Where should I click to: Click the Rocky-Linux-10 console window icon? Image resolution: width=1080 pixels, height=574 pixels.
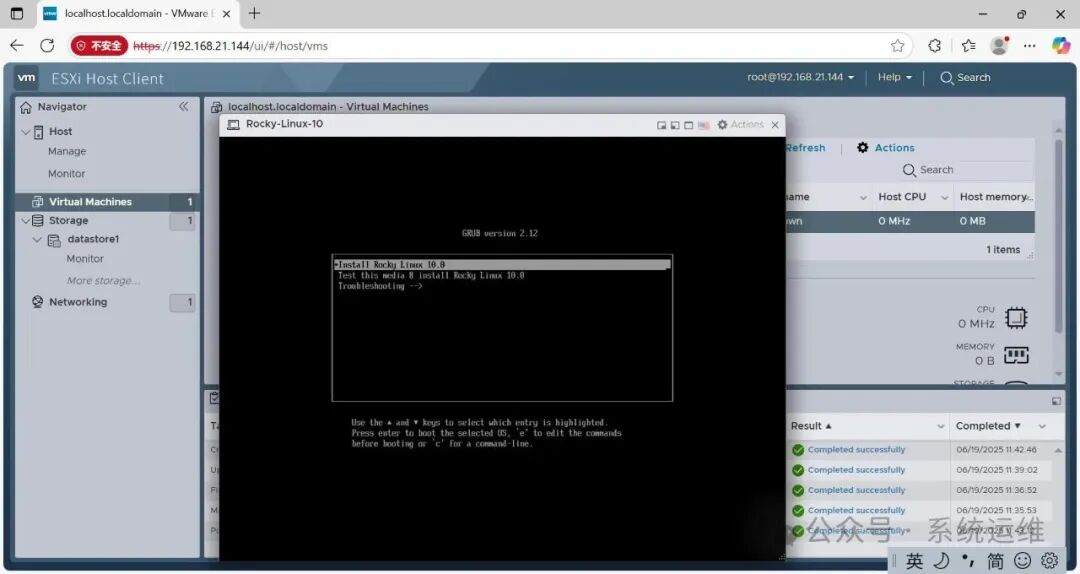[233, 125]
